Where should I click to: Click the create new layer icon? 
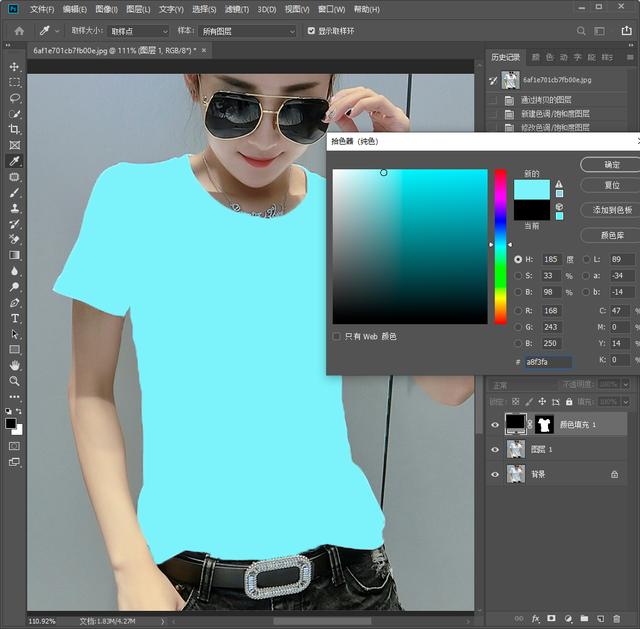(600, 619)
